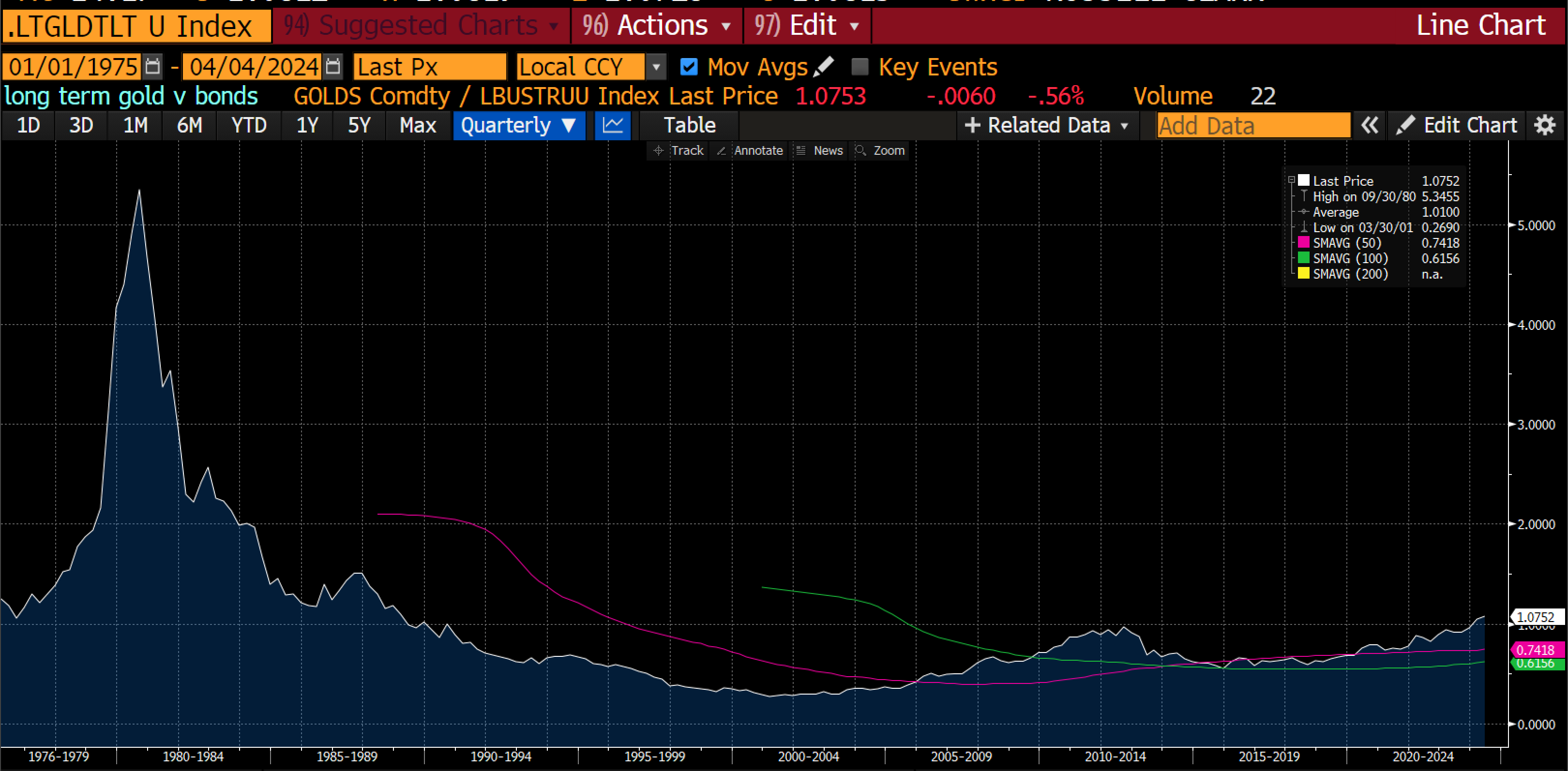This screenshot has height=771, width=1568.
Task: Click the end date calendar icon
Action: point(333,66)
